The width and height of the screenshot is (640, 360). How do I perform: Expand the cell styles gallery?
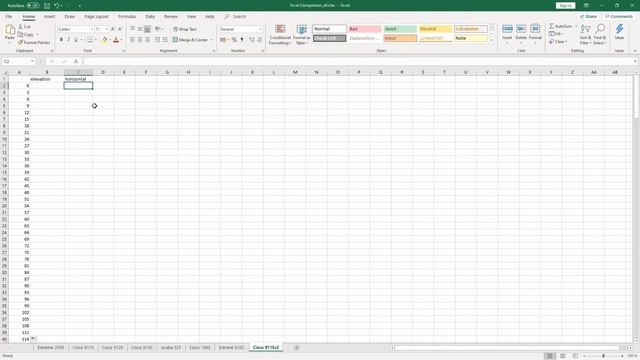click(x=491, y=40)
